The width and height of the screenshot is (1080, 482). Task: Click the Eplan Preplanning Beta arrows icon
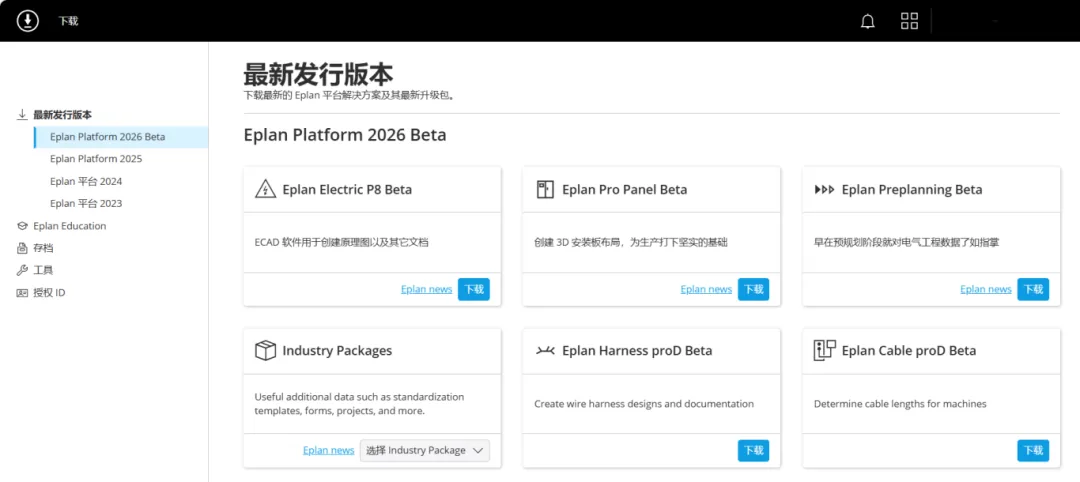tap(824, 189)
